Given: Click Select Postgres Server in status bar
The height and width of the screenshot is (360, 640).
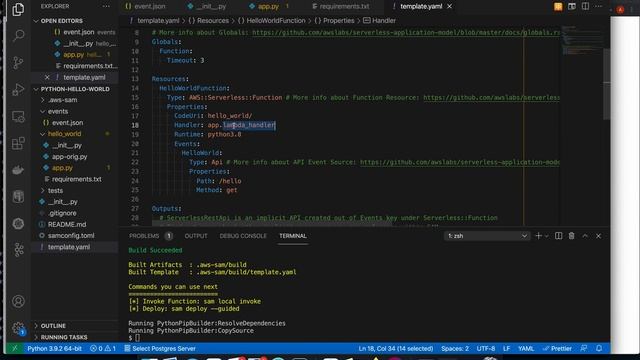Looking at the screenshot, I should (x=160, y=349).
